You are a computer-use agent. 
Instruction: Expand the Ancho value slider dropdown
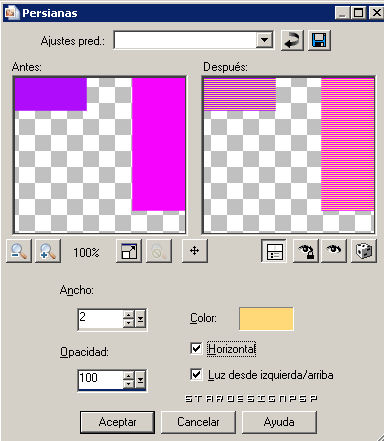[140, 319]
